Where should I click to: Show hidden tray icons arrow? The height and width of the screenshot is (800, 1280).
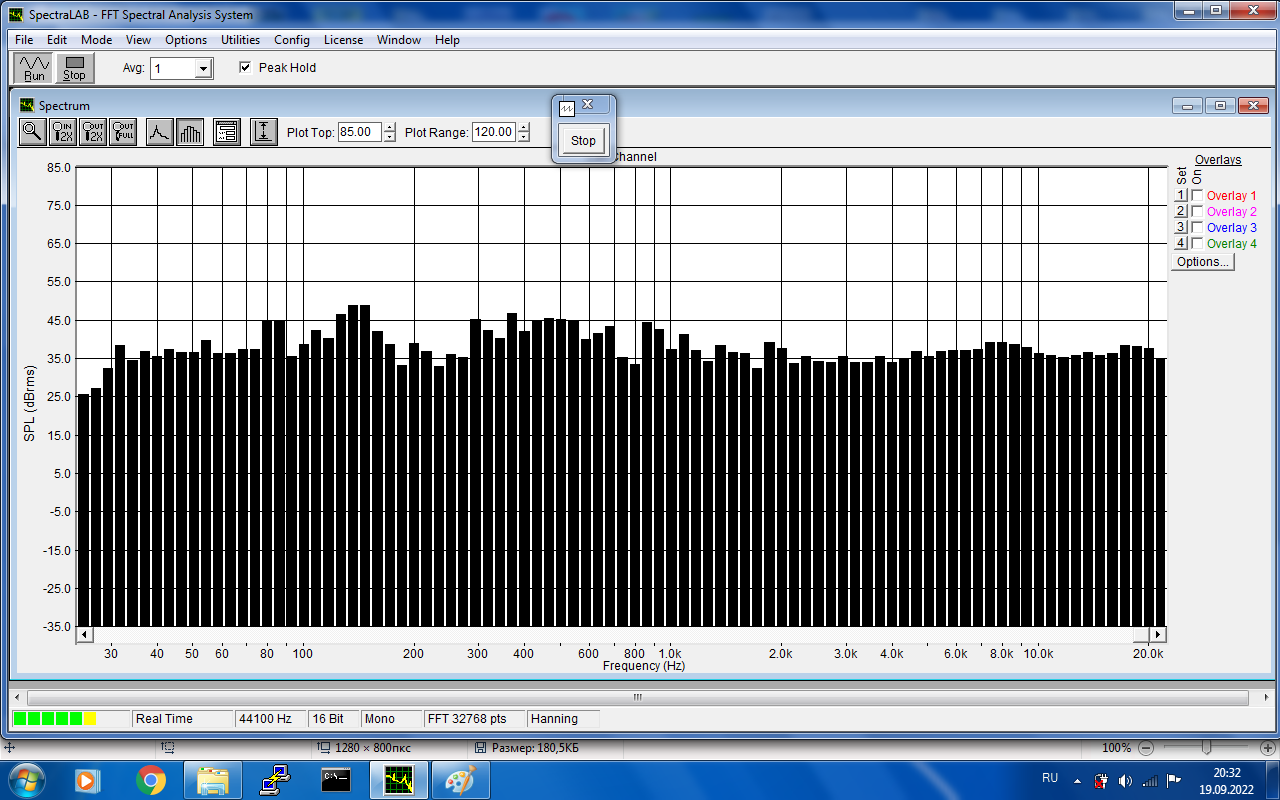pos(1077,780)
